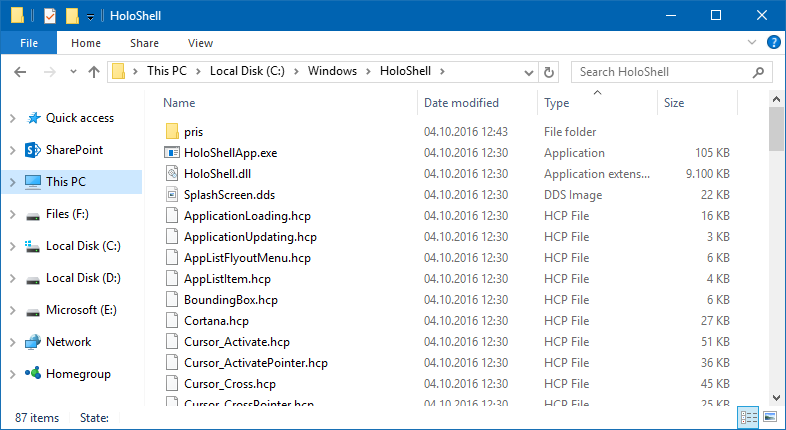Sort by Date modified column header
This screenshot has width=786, height=430.
pyautogui.click(x=461, y=103)
